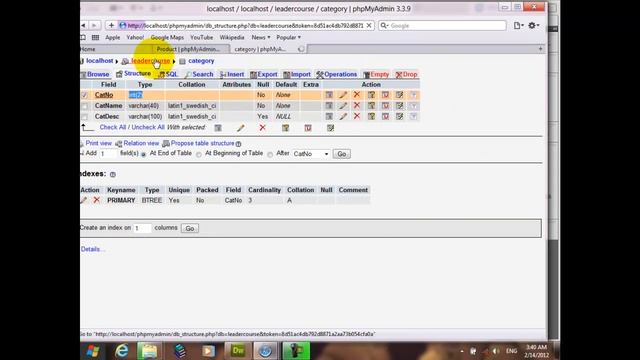
Task: Click the Add fields number input
Action: coord(108,154)
